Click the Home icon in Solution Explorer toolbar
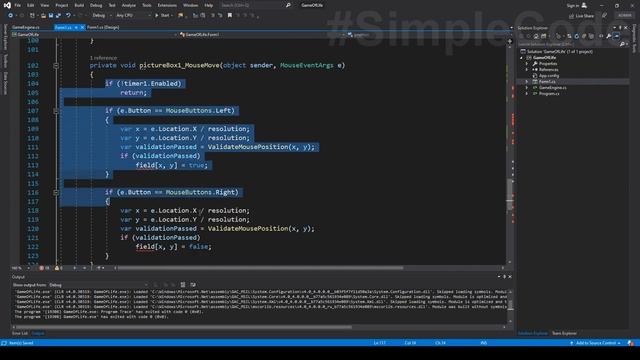 coord(536,36)
